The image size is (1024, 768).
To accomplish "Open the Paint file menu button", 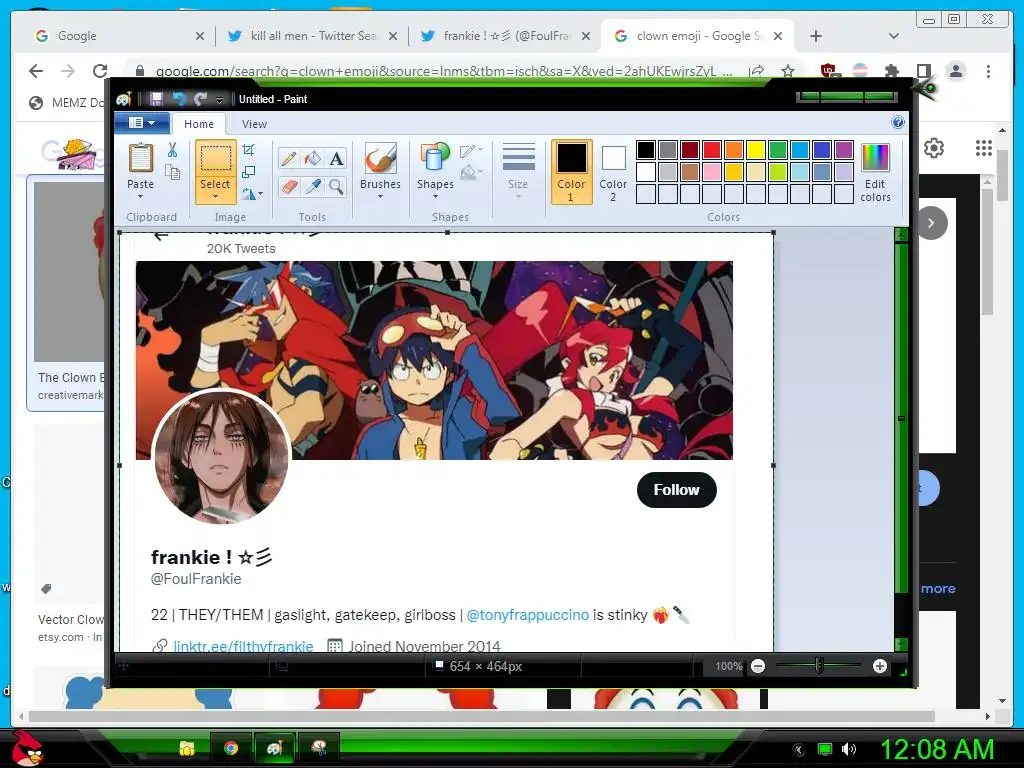I will (142, 123).
